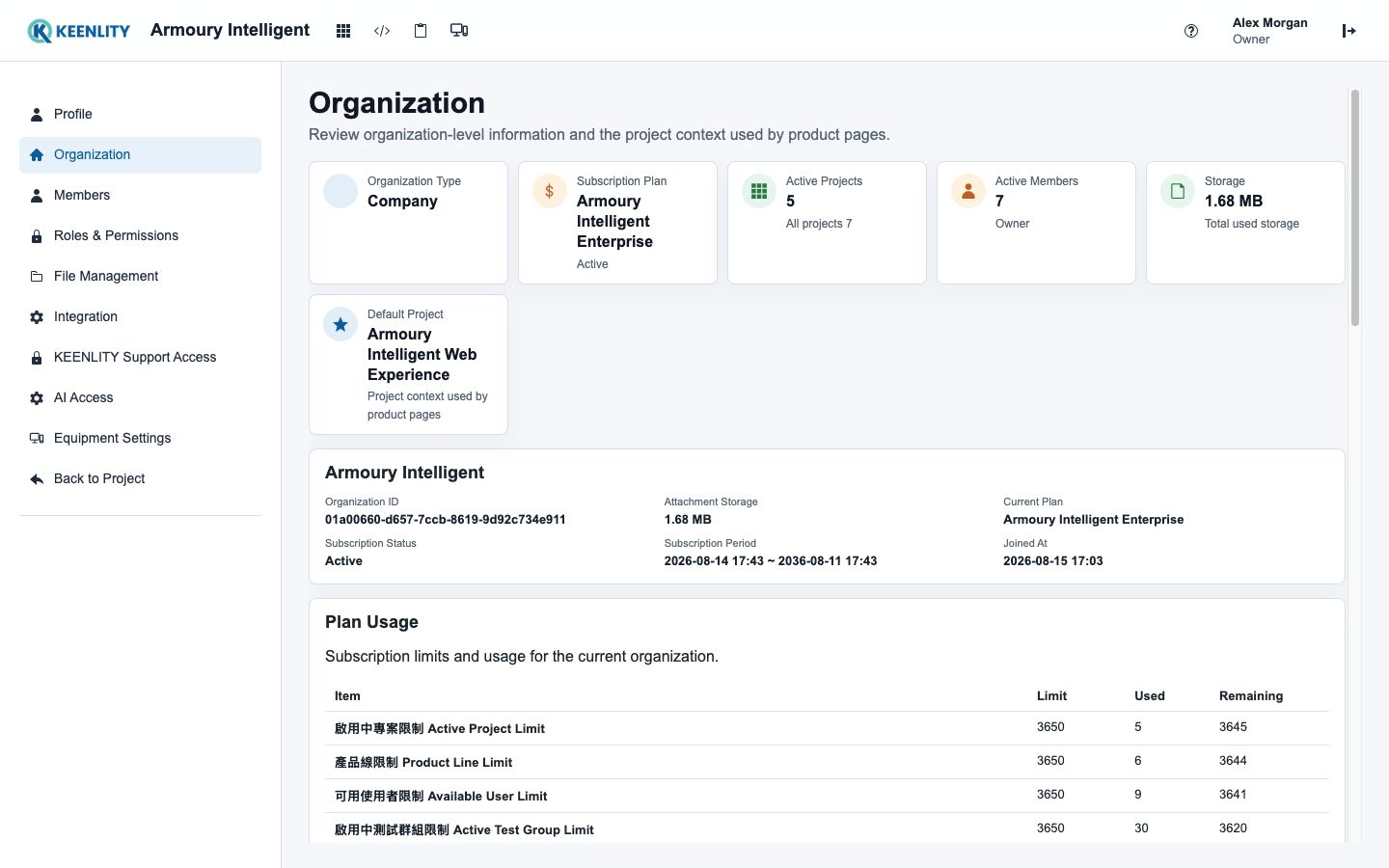Open Equipment Settings

(x=140, y=439)
